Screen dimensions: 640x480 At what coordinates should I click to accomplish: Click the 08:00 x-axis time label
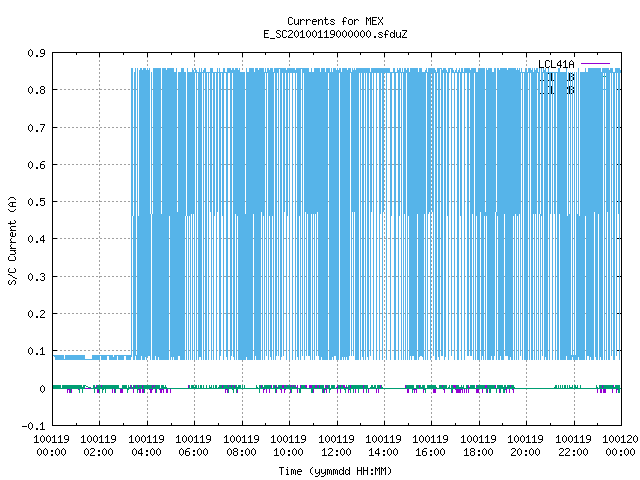[241, 452]
